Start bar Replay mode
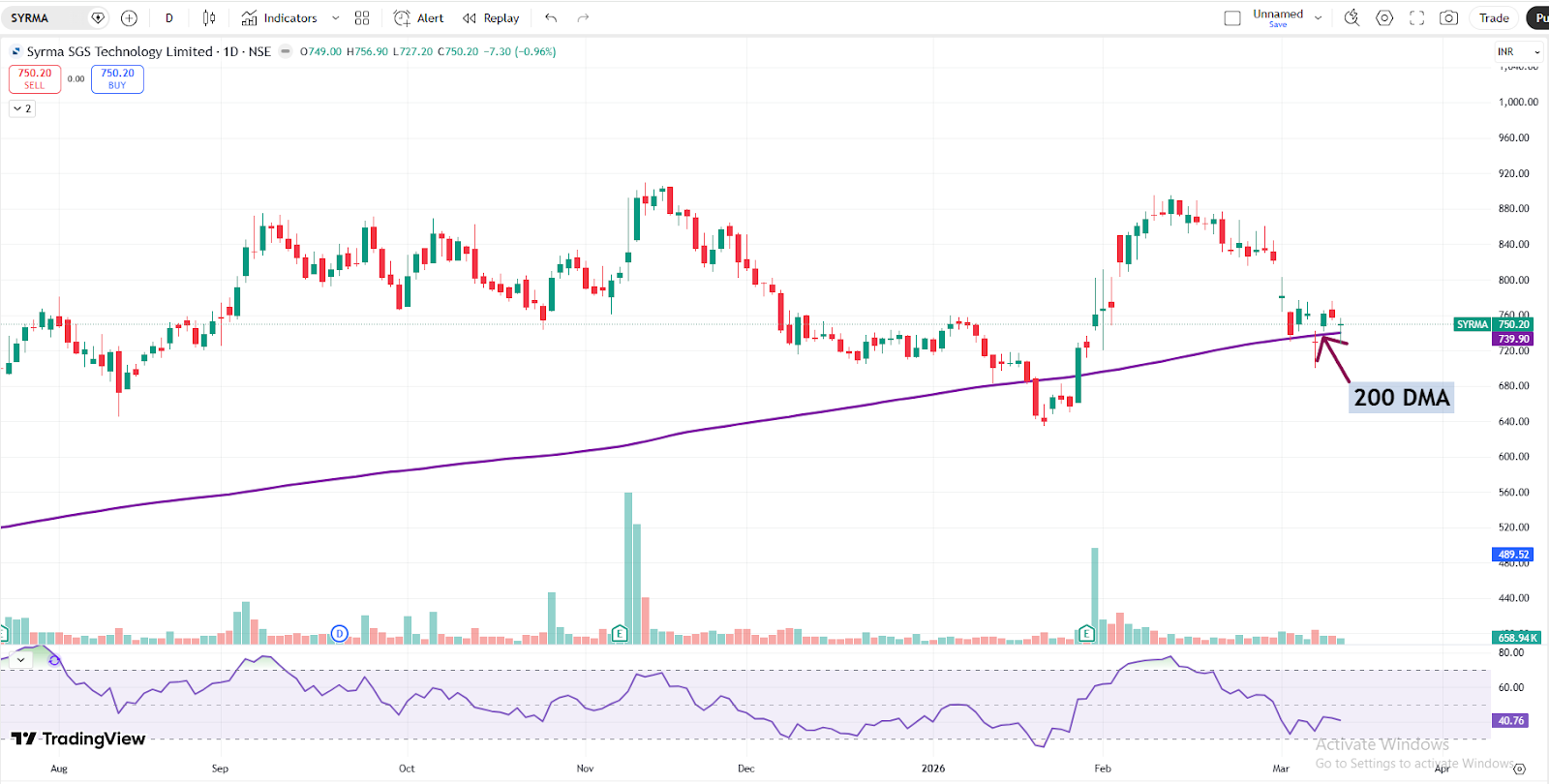This screenshot has width=1549, height=784. point(491,18)
